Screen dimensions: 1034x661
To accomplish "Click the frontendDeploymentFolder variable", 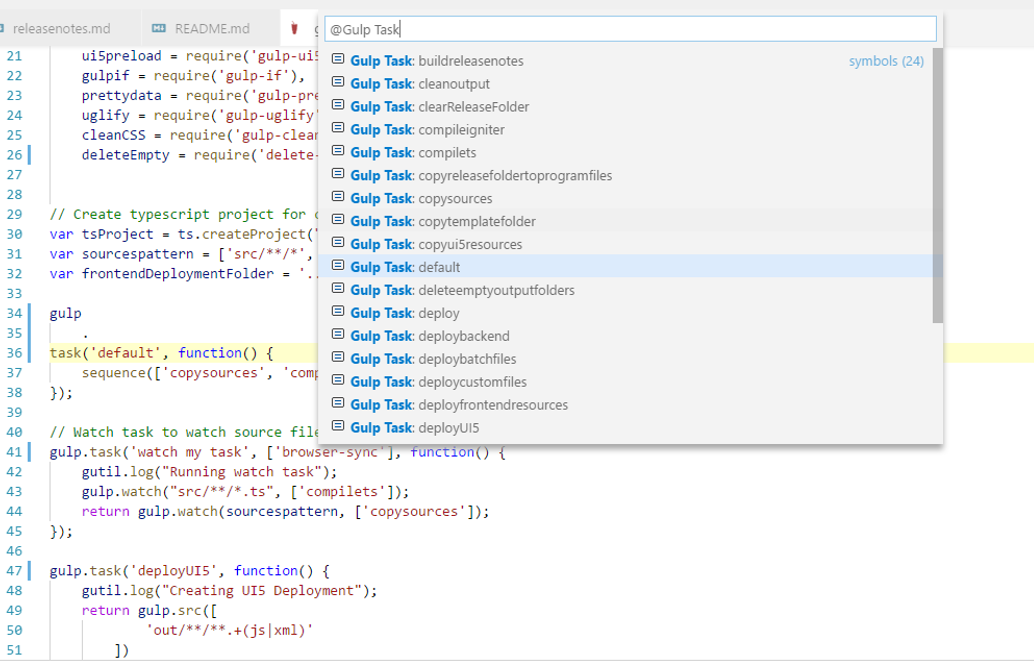I will tap(177, 274).
